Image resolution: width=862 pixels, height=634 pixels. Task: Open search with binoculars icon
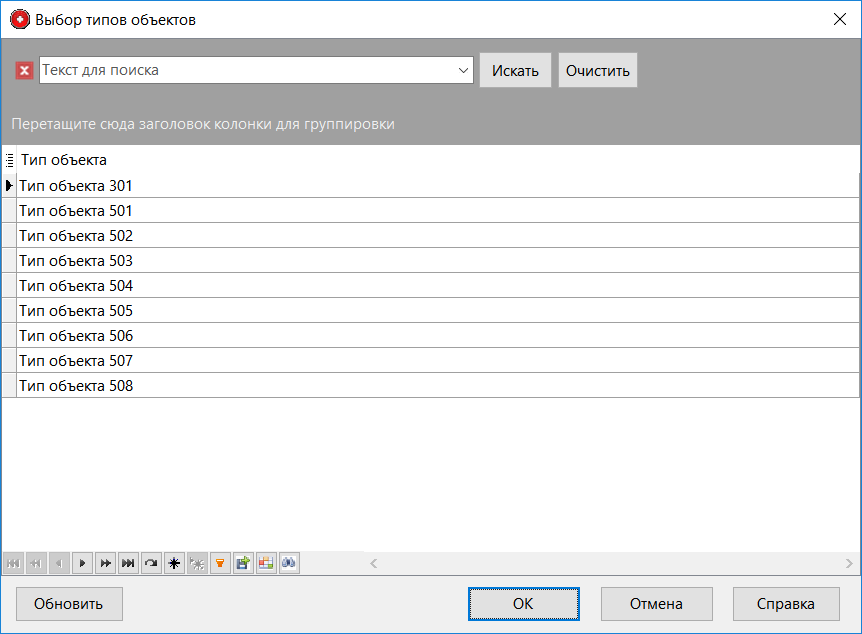[x=289, y=564]
